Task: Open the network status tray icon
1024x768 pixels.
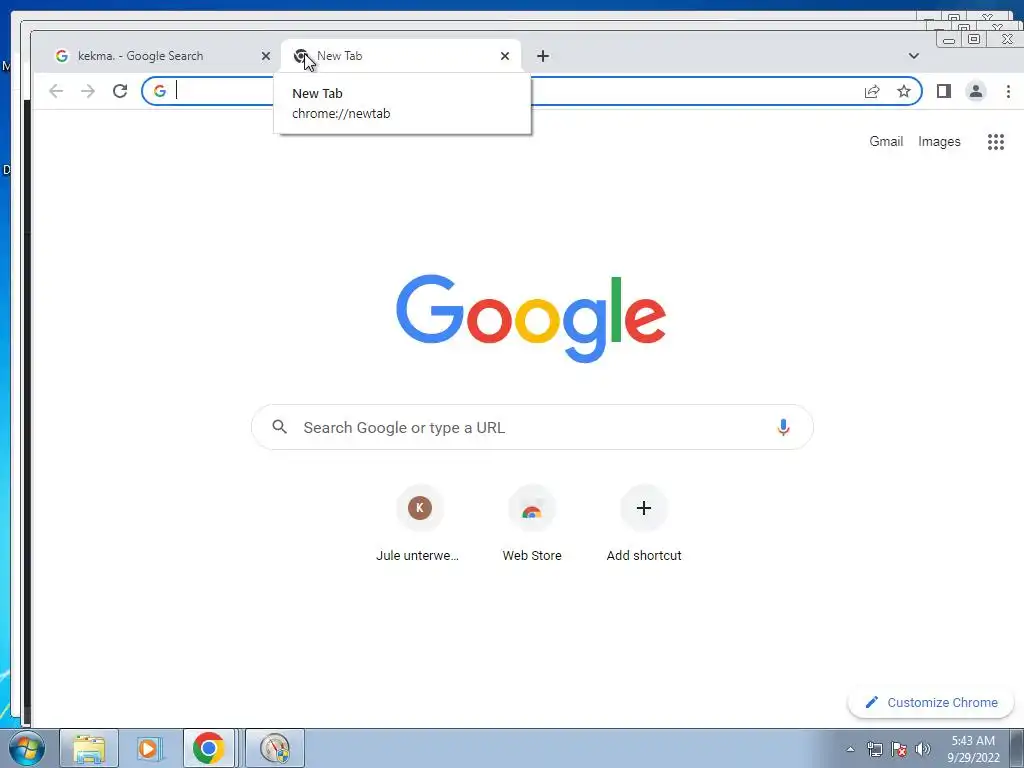Action: click(874, 749)
